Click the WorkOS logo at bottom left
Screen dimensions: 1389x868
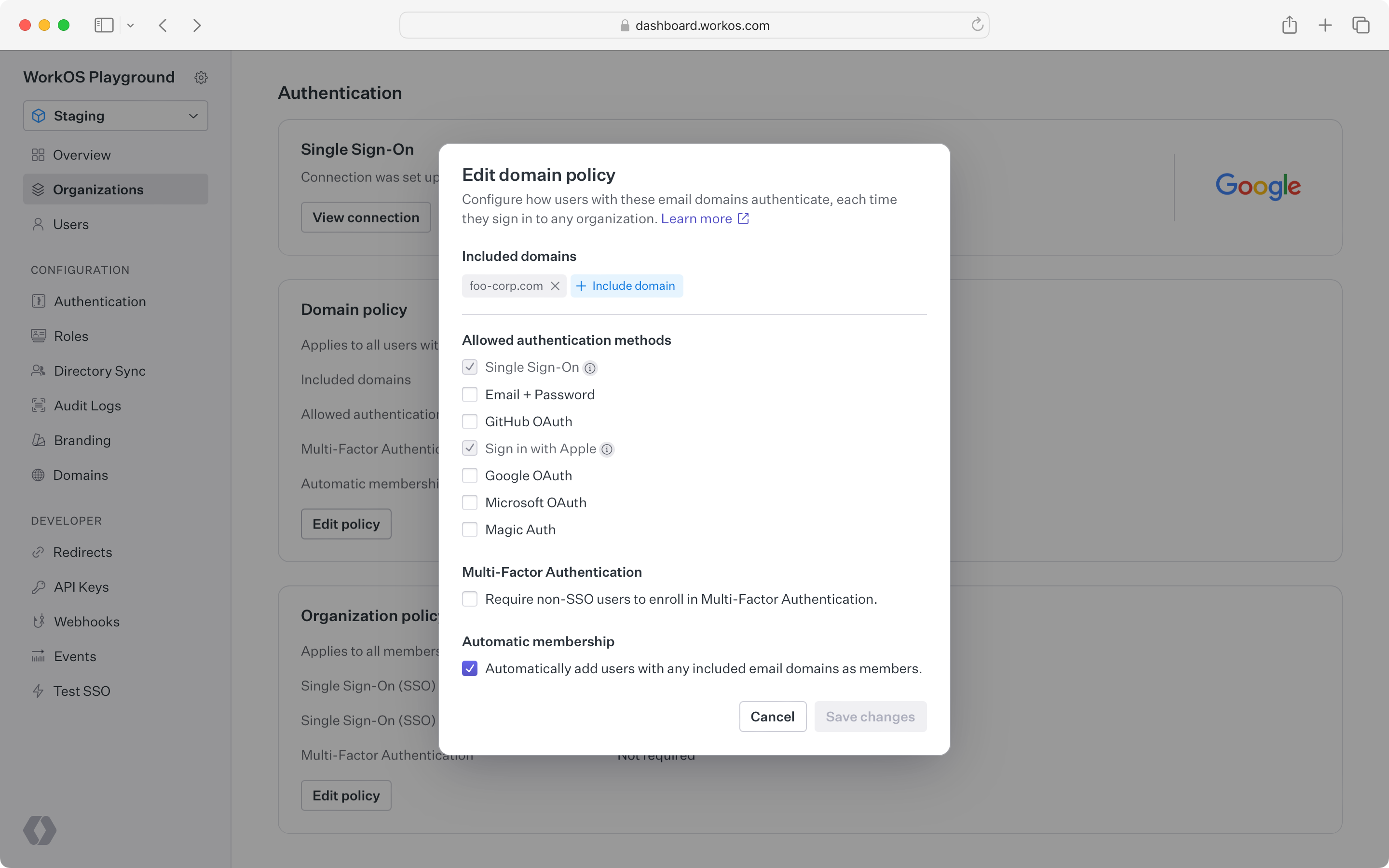click(40, 830)
